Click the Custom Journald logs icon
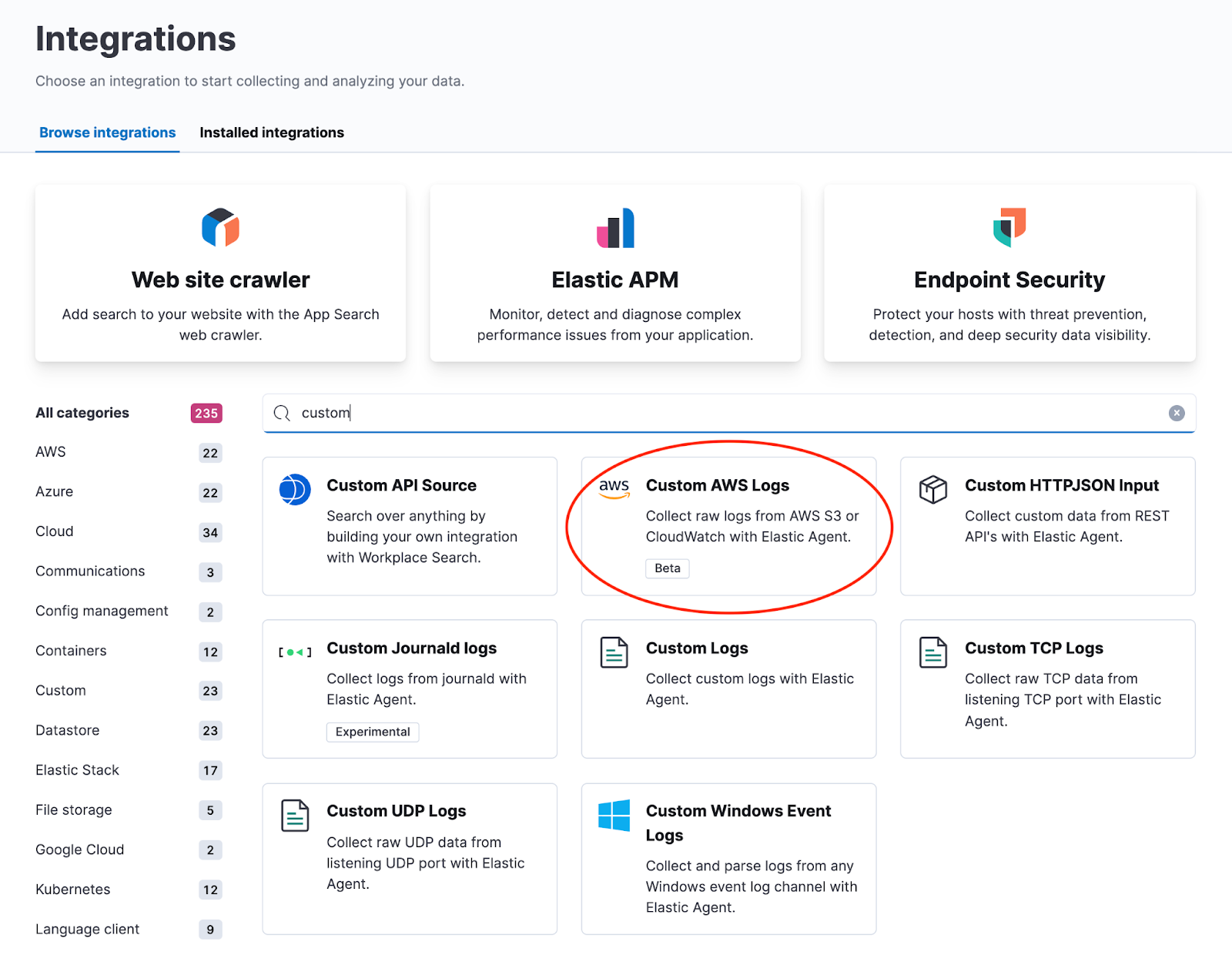This screenshot has height=955, width=1232. (296, 651)
